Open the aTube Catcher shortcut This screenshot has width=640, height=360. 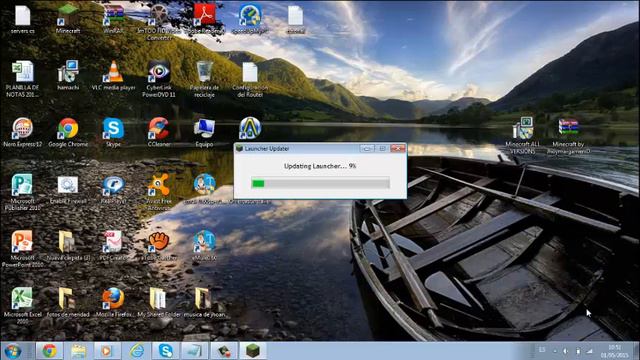[x=159, y=245]
